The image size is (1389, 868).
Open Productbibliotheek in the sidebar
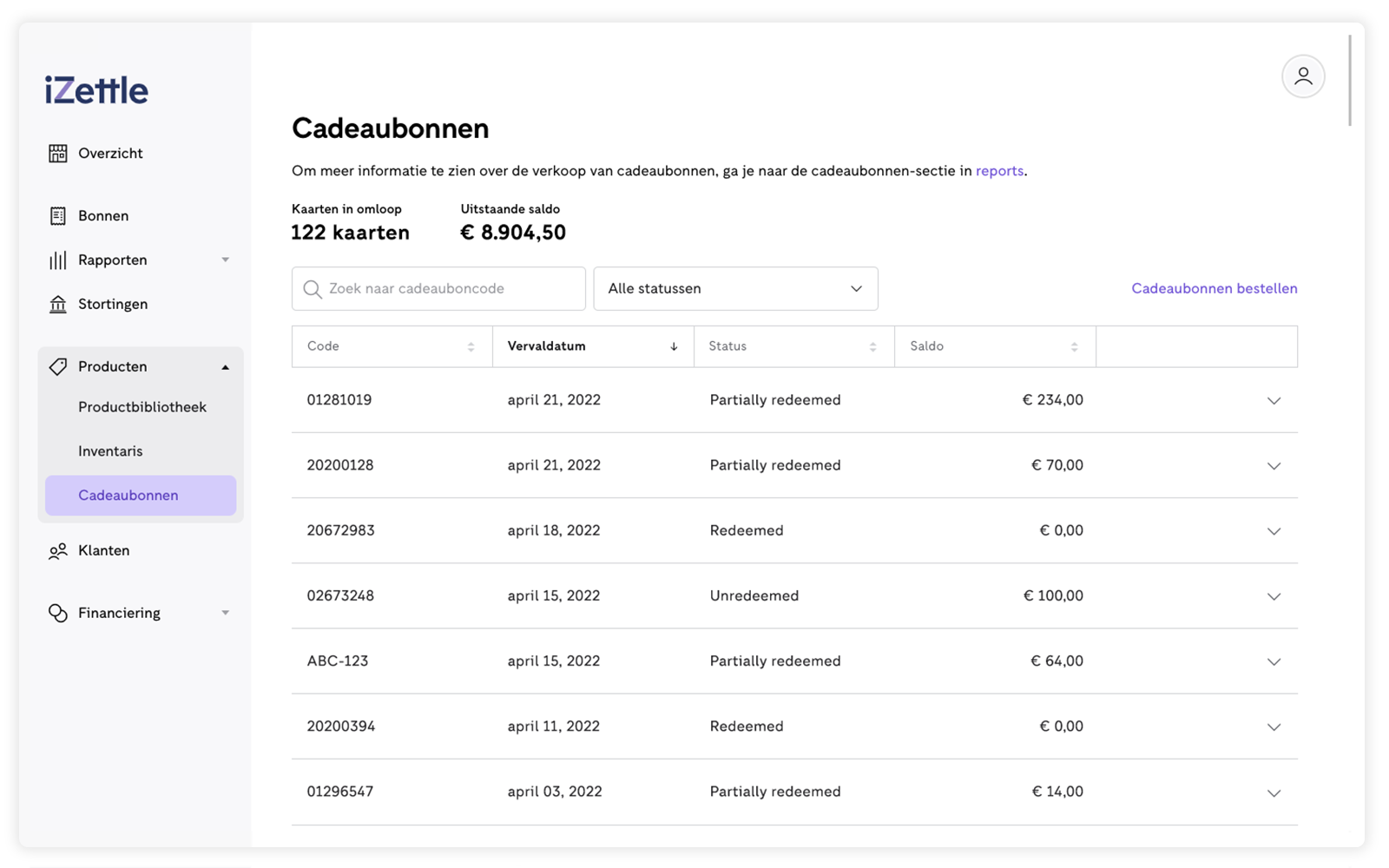[x=142, y=407]
